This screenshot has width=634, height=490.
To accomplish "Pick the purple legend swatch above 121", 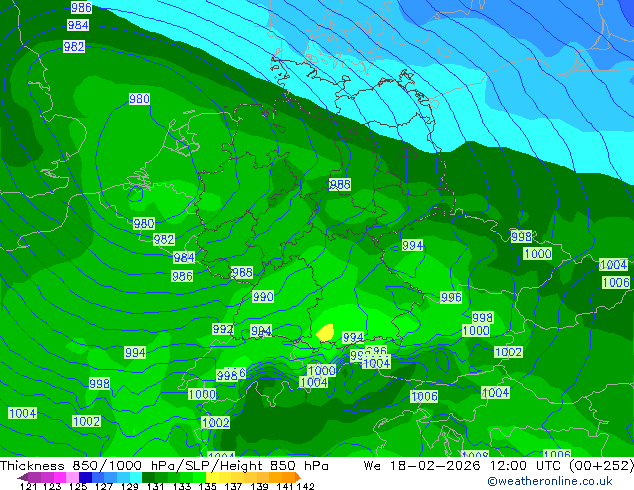I will coord(34,477).
